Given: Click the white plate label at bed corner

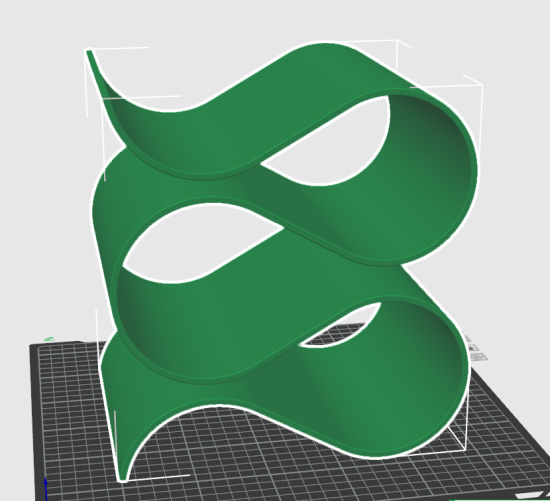Looking at the screenshot, I should pos(528,495).
